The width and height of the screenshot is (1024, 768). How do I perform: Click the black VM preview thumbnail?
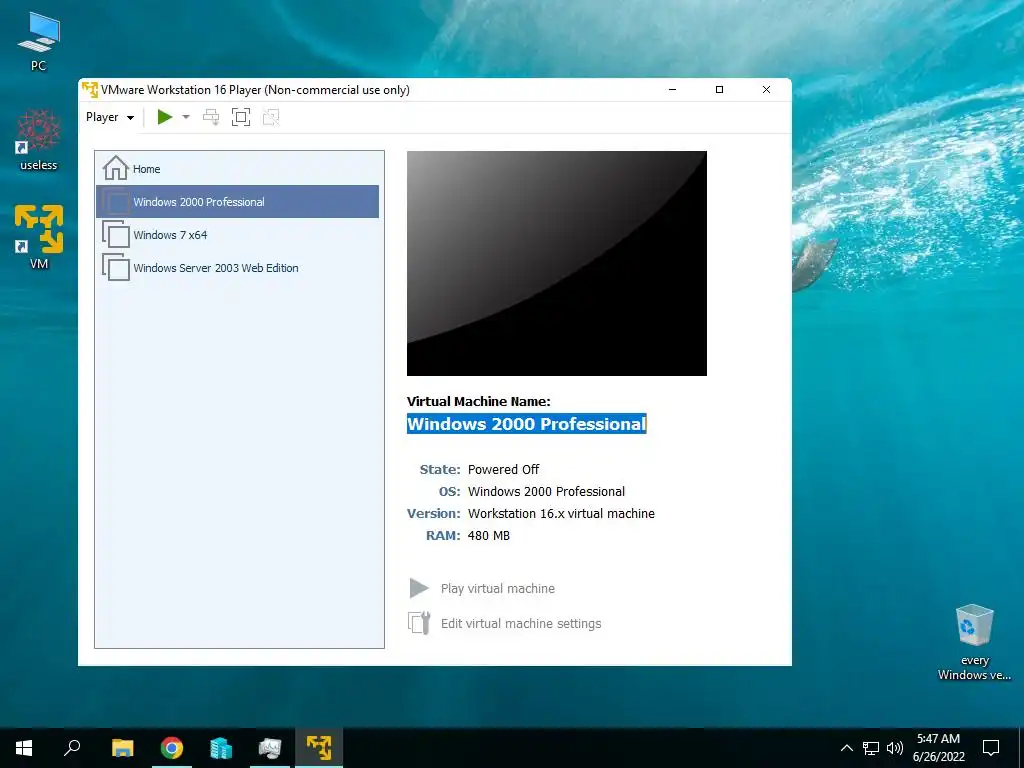click(556, 263)
